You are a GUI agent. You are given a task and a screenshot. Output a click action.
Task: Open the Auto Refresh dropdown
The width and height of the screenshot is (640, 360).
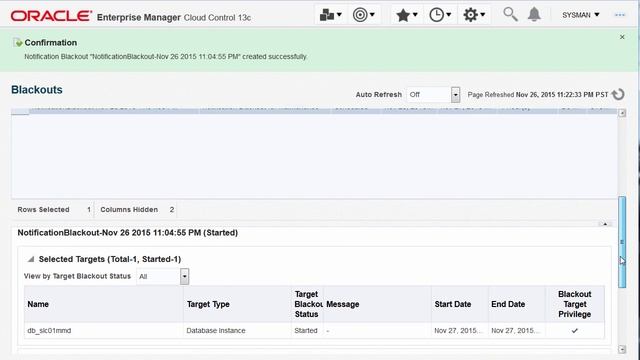[455, 95]
